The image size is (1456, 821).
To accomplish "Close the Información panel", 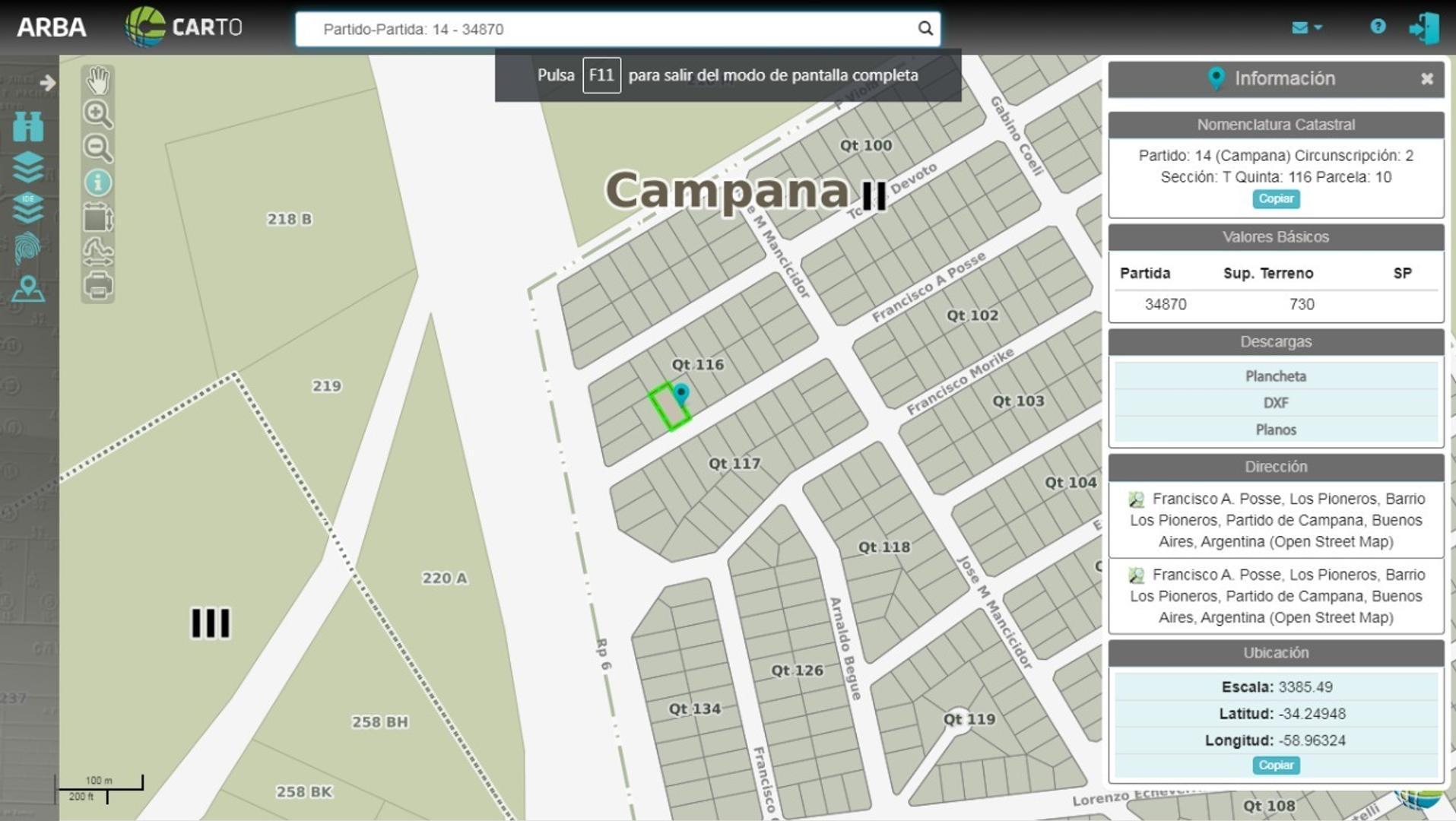I will click(1426, 79).
